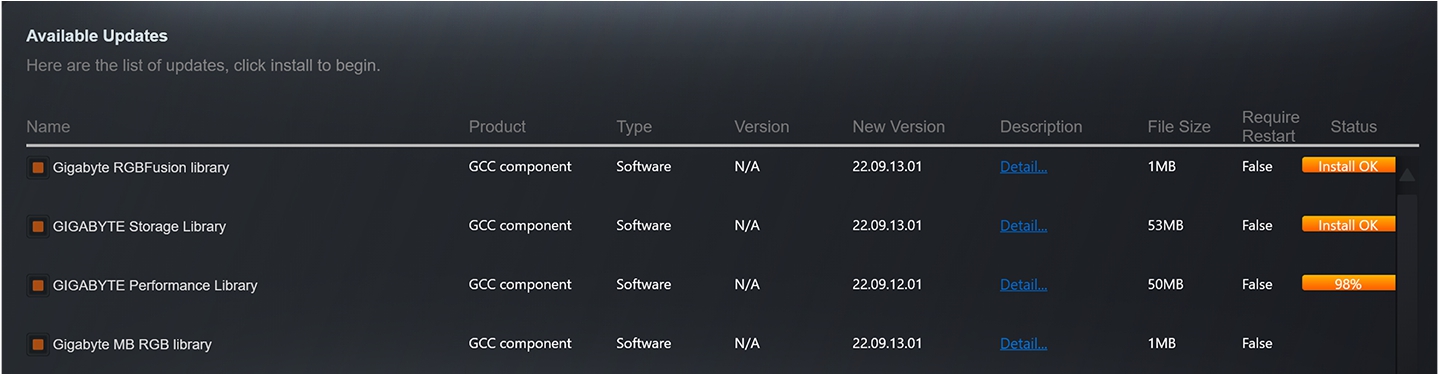
Task: Click the File Size column header
Action: pyautogui.click(x=1179, y=127)
